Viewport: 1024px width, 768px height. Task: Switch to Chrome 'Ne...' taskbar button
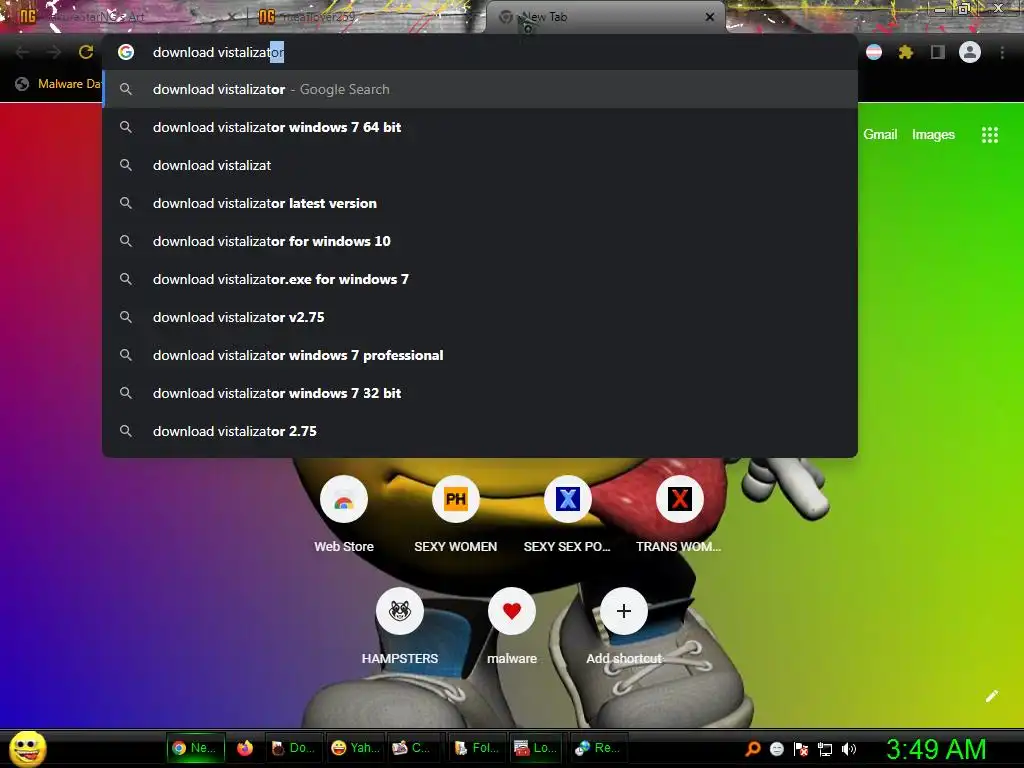pyautogui.click(x=195, y=748)
